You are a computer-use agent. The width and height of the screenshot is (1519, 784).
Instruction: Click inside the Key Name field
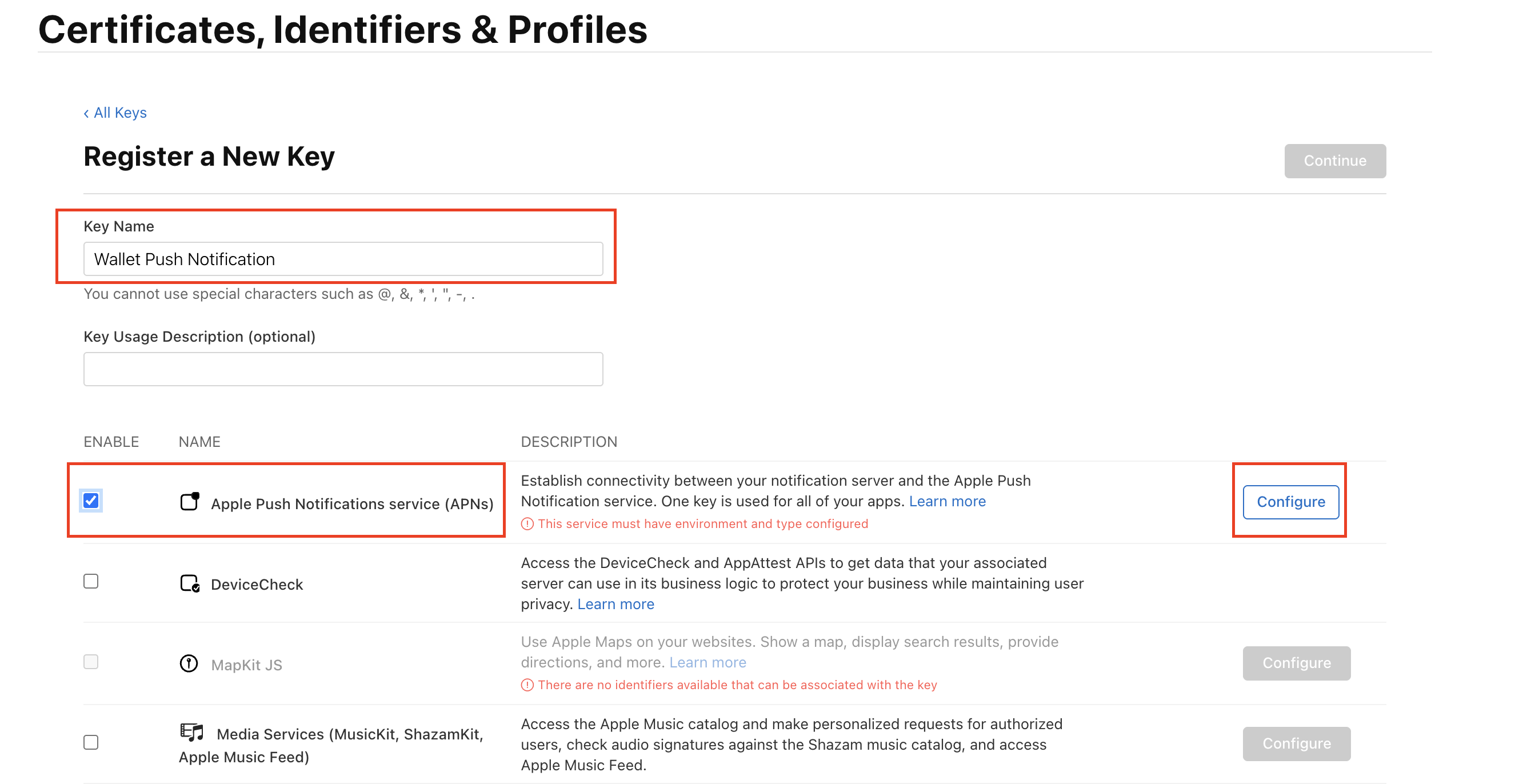pos(343,259)
